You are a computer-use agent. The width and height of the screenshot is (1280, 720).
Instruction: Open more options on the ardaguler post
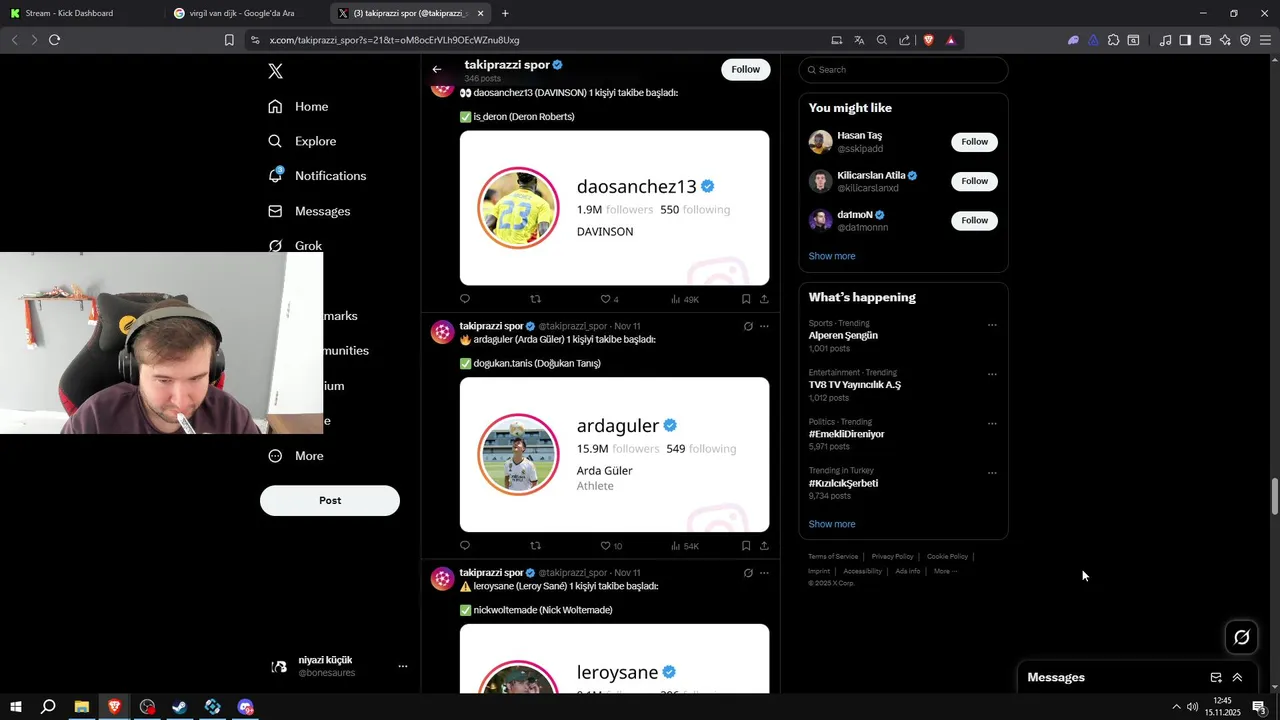pyautogui.click(x=764, y=326)
